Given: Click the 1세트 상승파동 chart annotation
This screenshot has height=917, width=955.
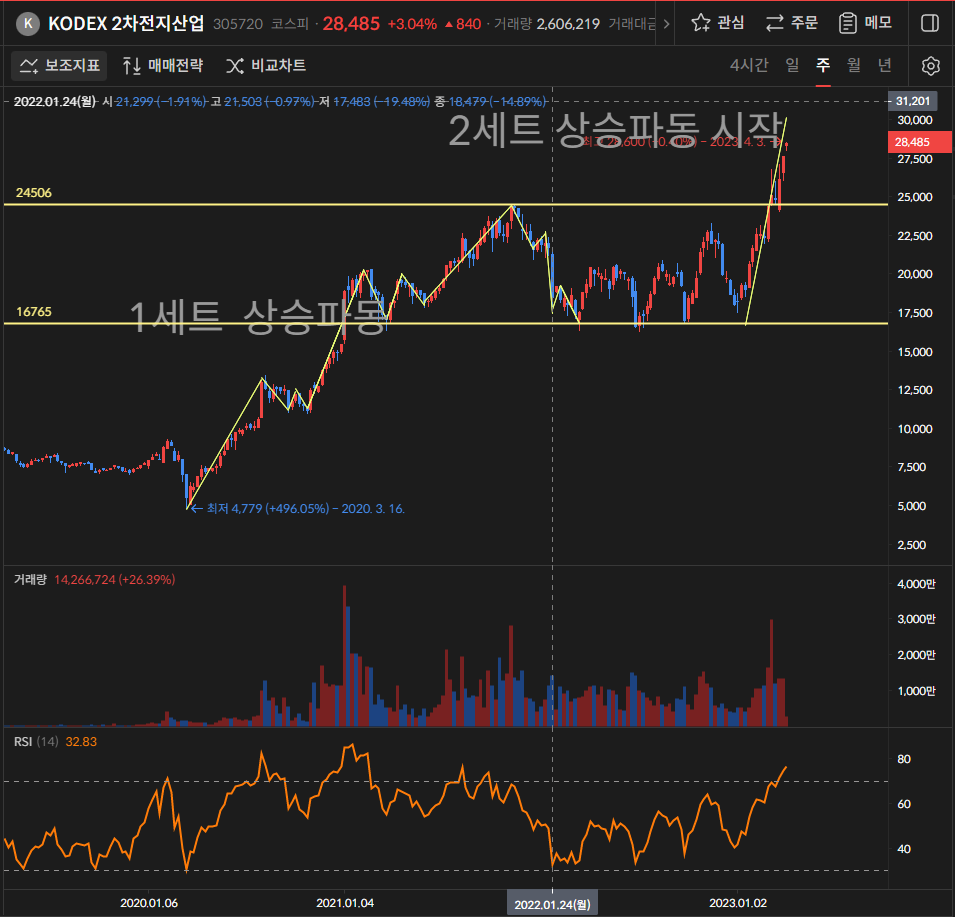Looking at the screenshot, I should [258, 317].
